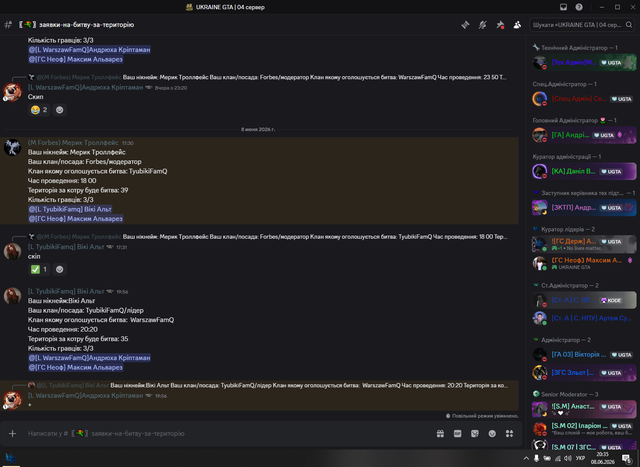Toggle the green checkmark reaction under скіп
The width and height of the screenshot is (640, 467).
(39, 269)
